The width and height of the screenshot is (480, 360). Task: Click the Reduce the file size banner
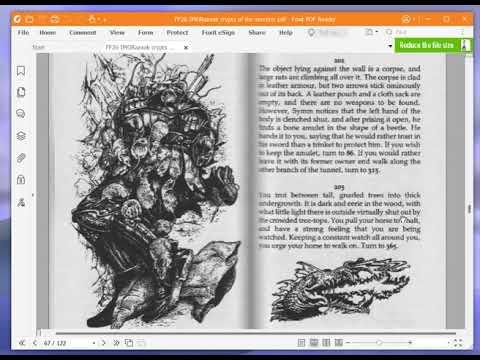tap(433, 45)
